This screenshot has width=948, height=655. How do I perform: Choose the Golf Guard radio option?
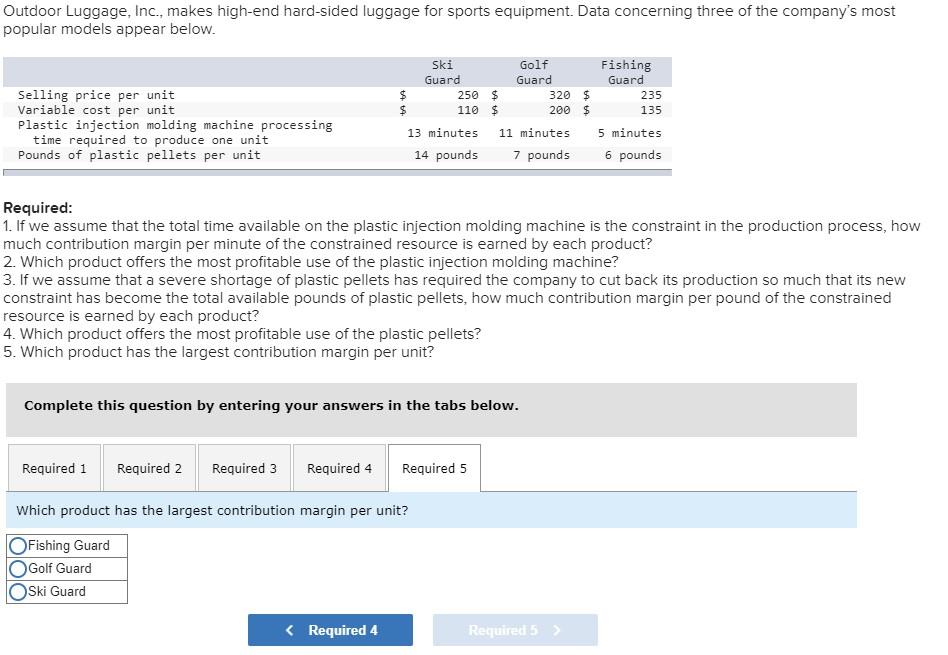tap(19, 569)
